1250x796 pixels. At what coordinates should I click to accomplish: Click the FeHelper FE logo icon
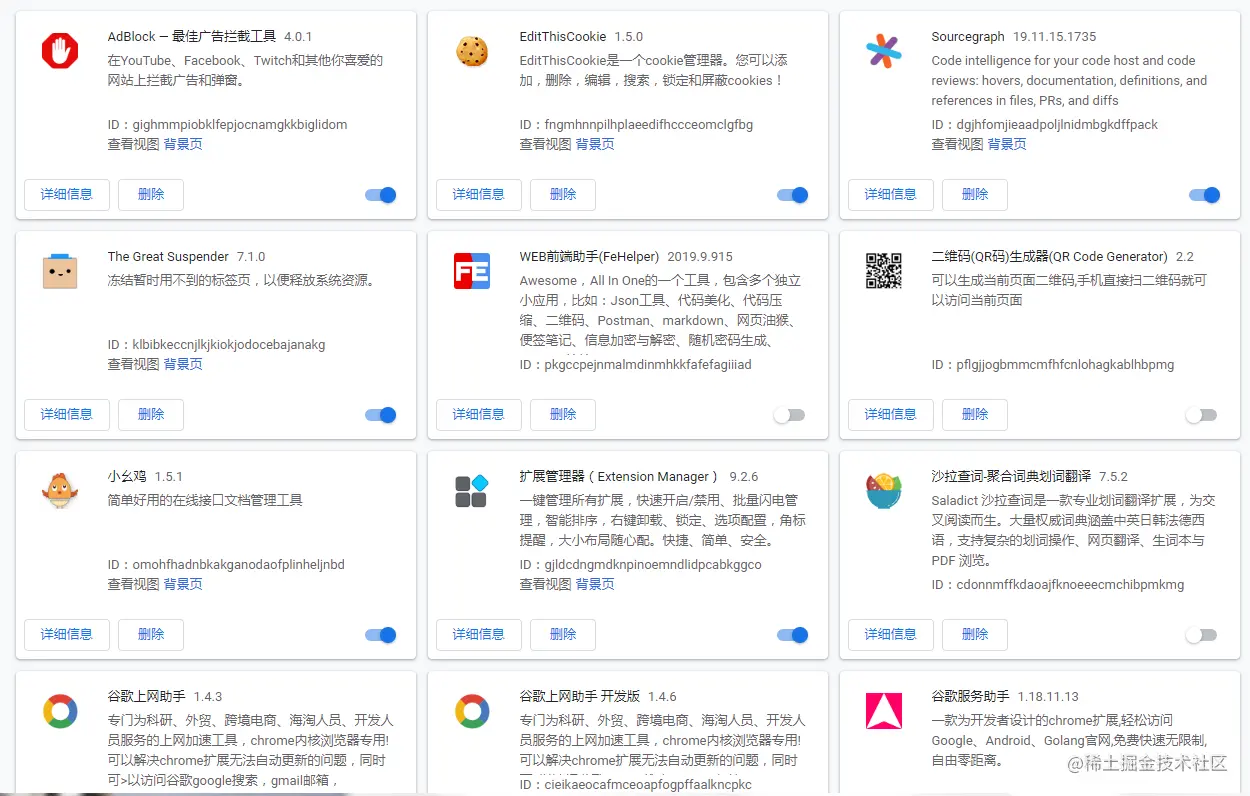click(472, 271)
